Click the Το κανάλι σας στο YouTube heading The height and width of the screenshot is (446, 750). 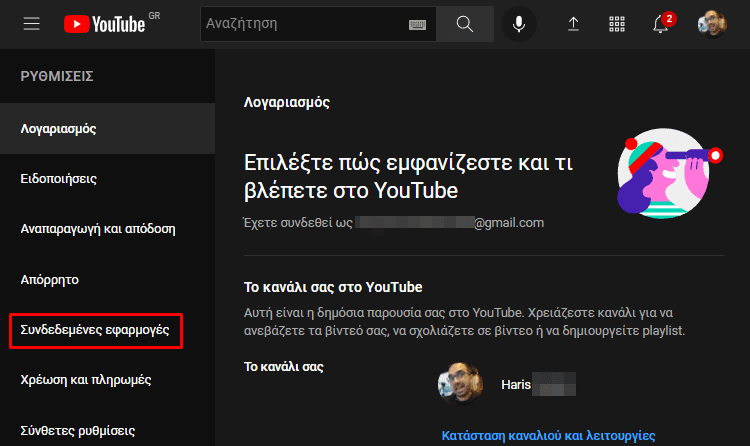[x=333, y=287]
